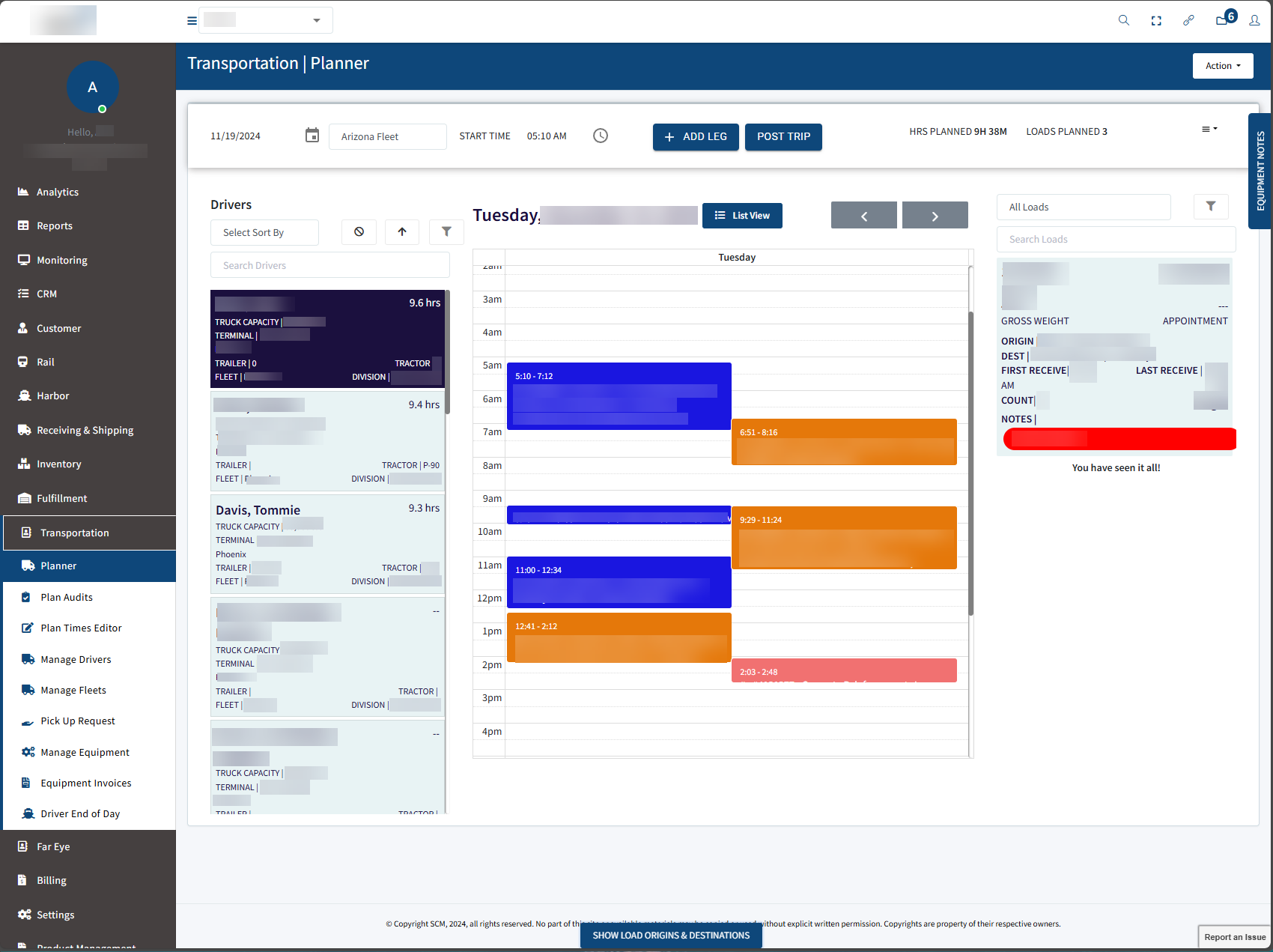Screen dimensions: 1273x952
Task: Click the link chain icon in top bar
Action: (1188, 20)
